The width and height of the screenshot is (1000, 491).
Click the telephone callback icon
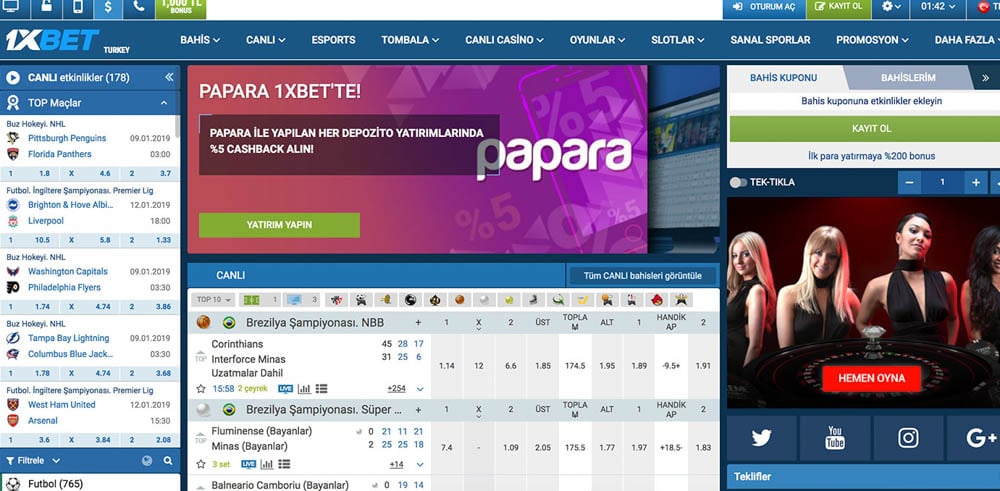point(138,7)
